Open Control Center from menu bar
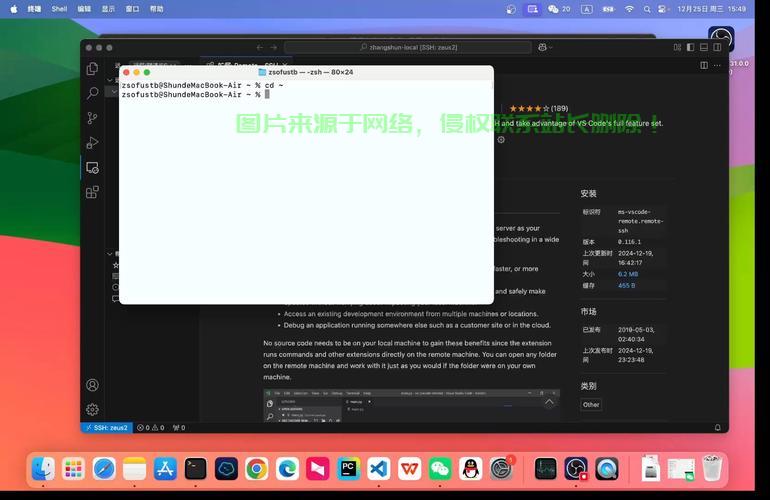The width and height of the screenshot is (770, 500). coord(662,9)
